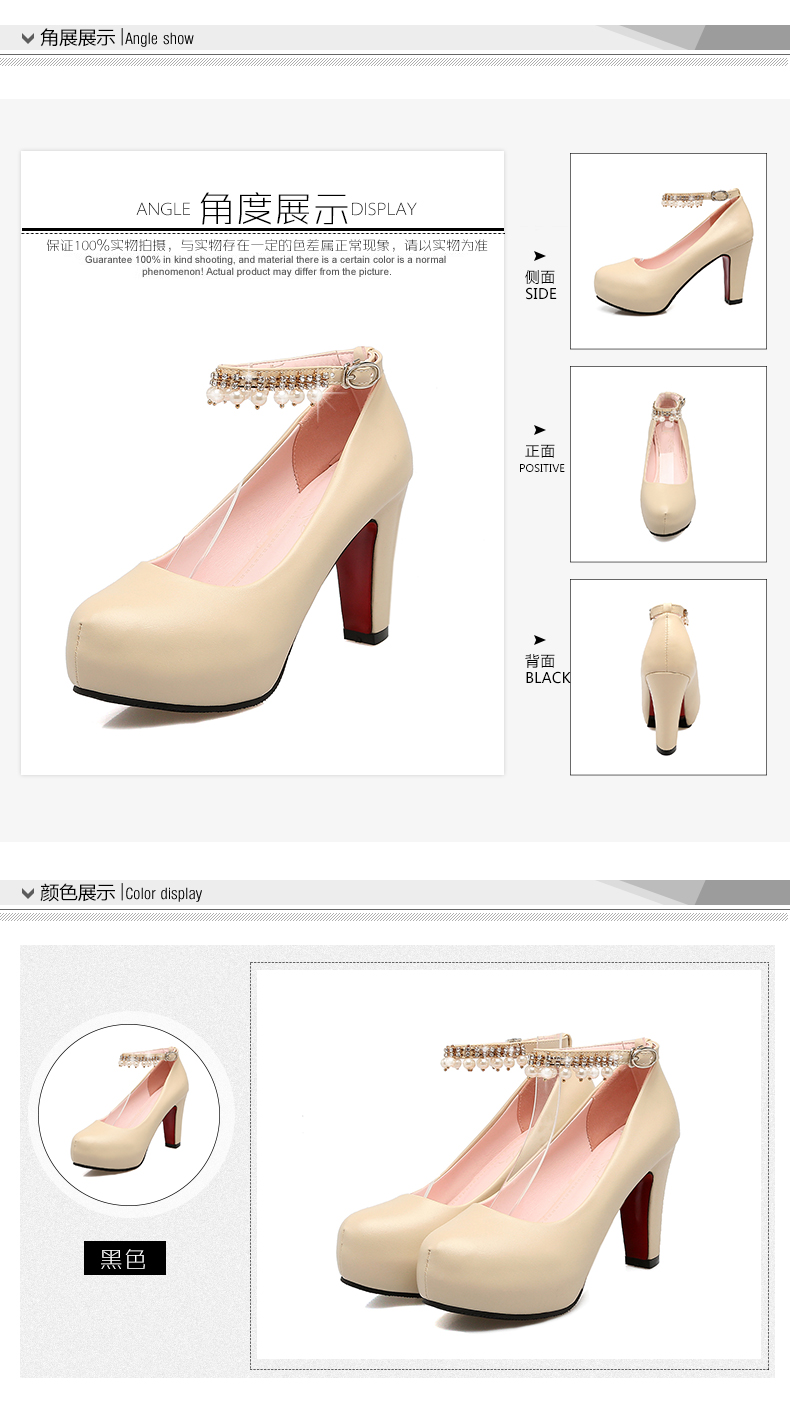The width and height of the screenshot is (790, 1411).
Task: Open the front view shoe thumbnail
Action: (668, 464)
